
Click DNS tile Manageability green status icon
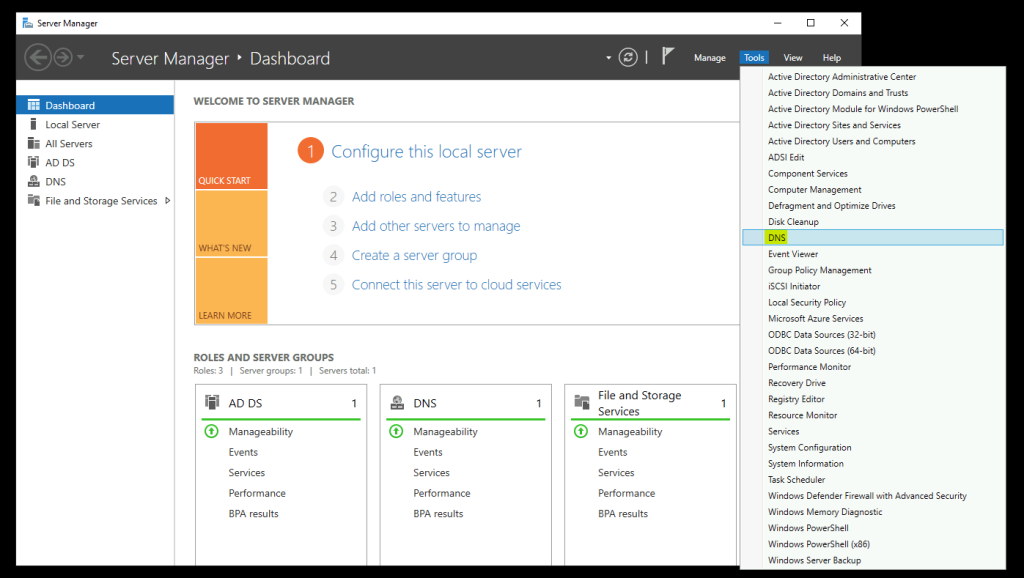396,431
